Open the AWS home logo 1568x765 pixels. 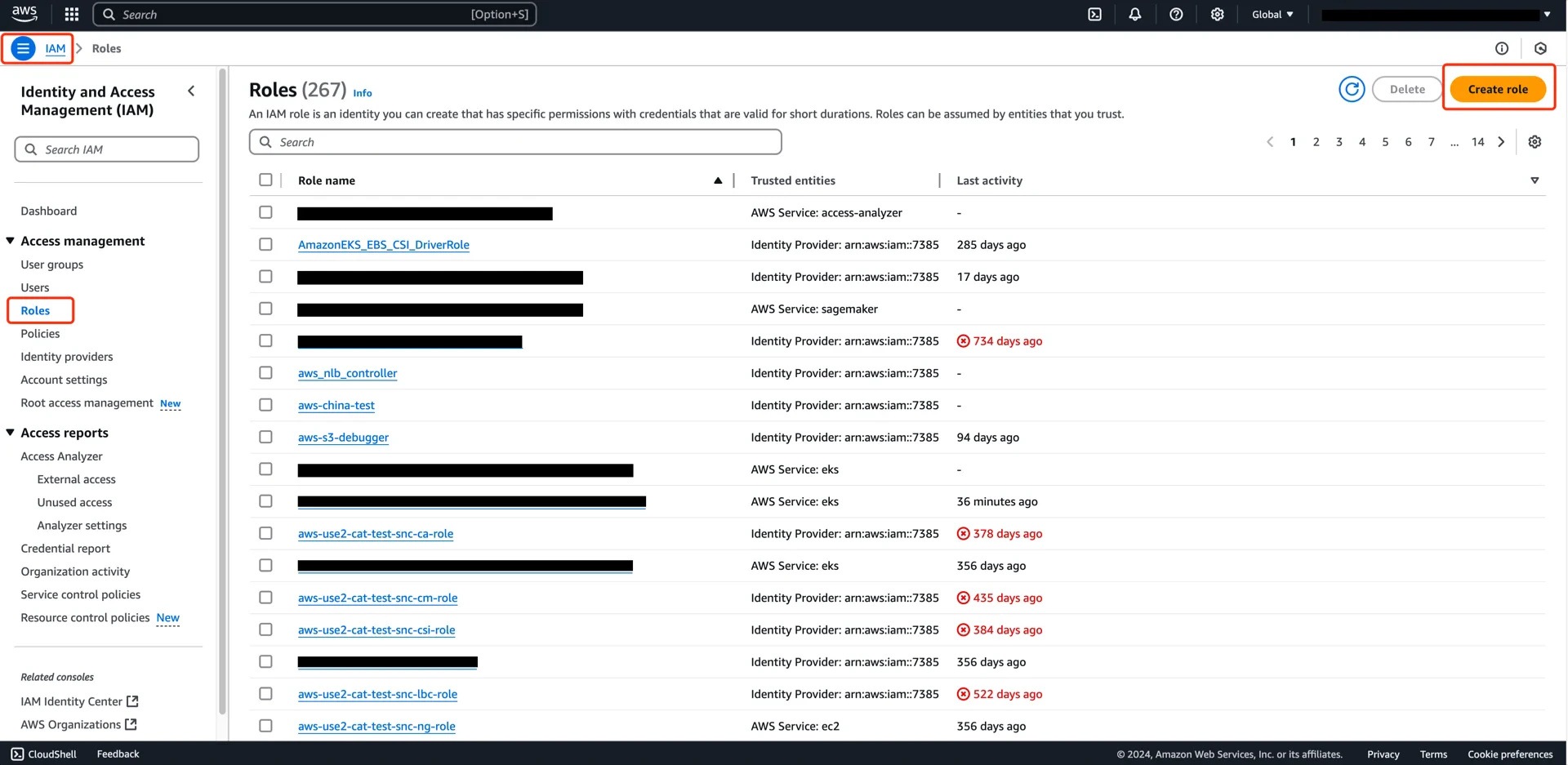click(x=24, y=14)
